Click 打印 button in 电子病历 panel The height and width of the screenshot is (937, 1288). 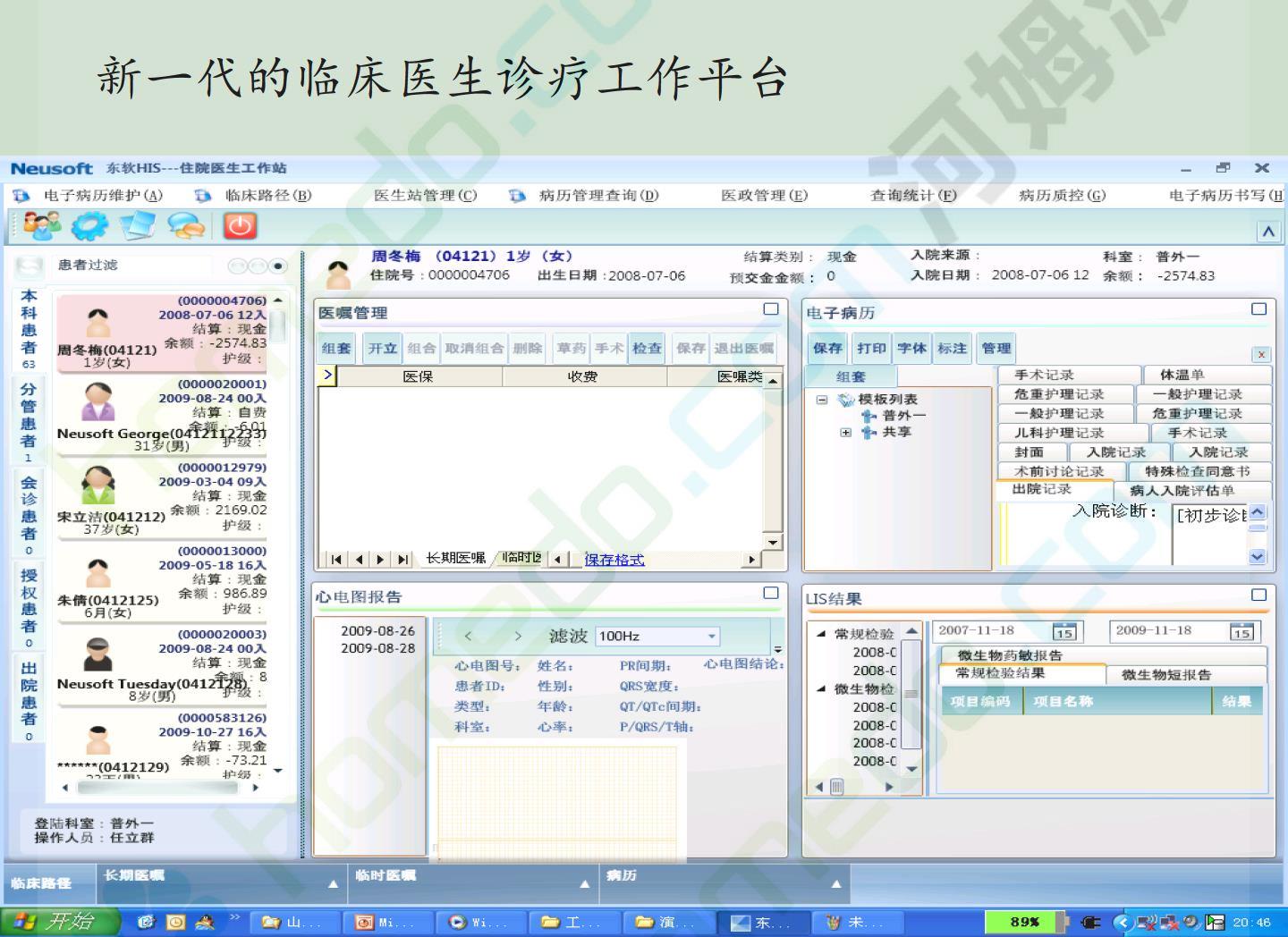point(870,349)
